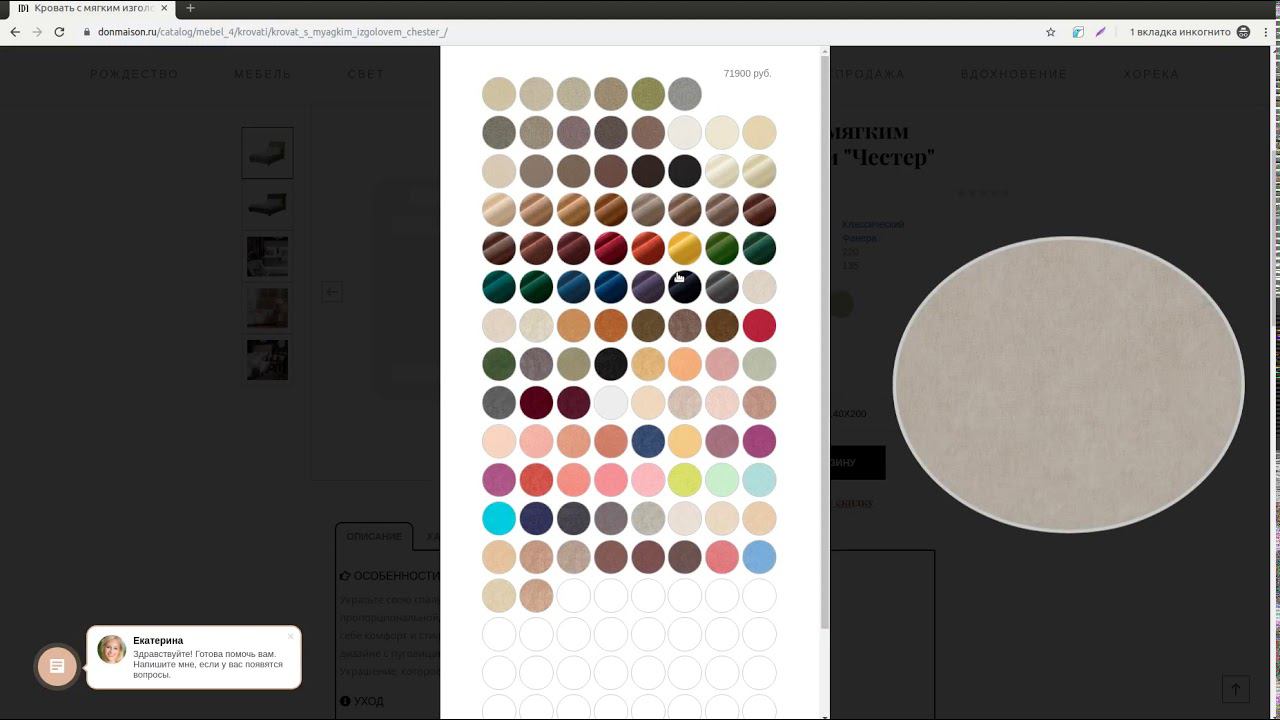Open the ХОРЕКА menu section
This screenshot has width=1280, height=720.
[x=1151, y=74]
